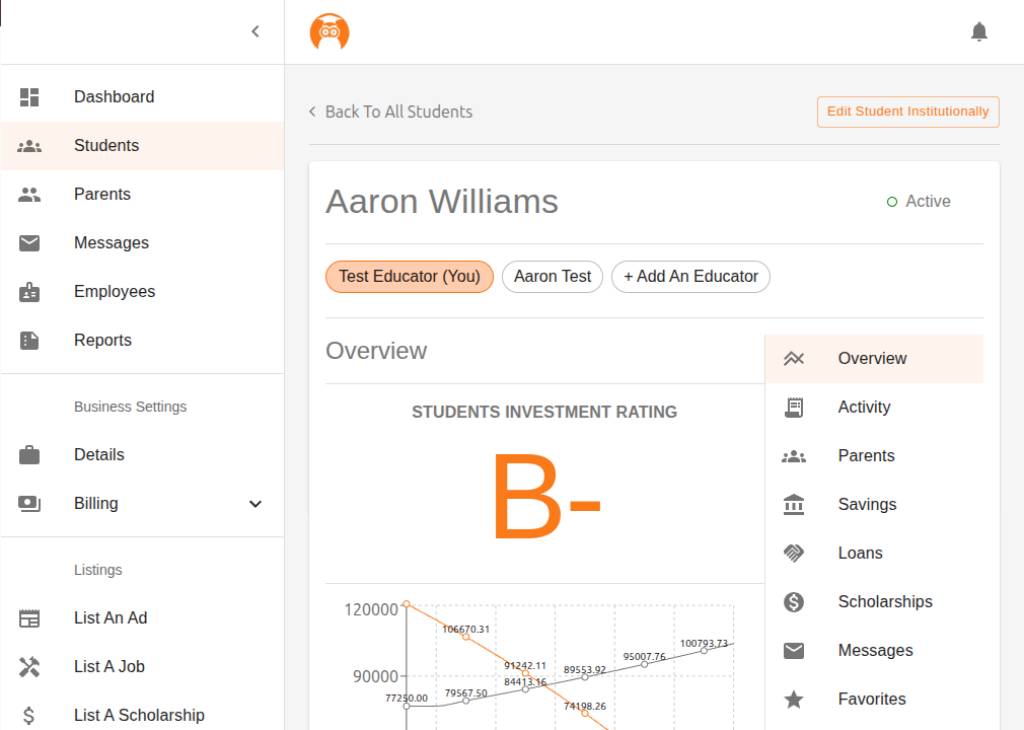Click the Favorites star icon
1024x730 pixels.
point(794,699)
